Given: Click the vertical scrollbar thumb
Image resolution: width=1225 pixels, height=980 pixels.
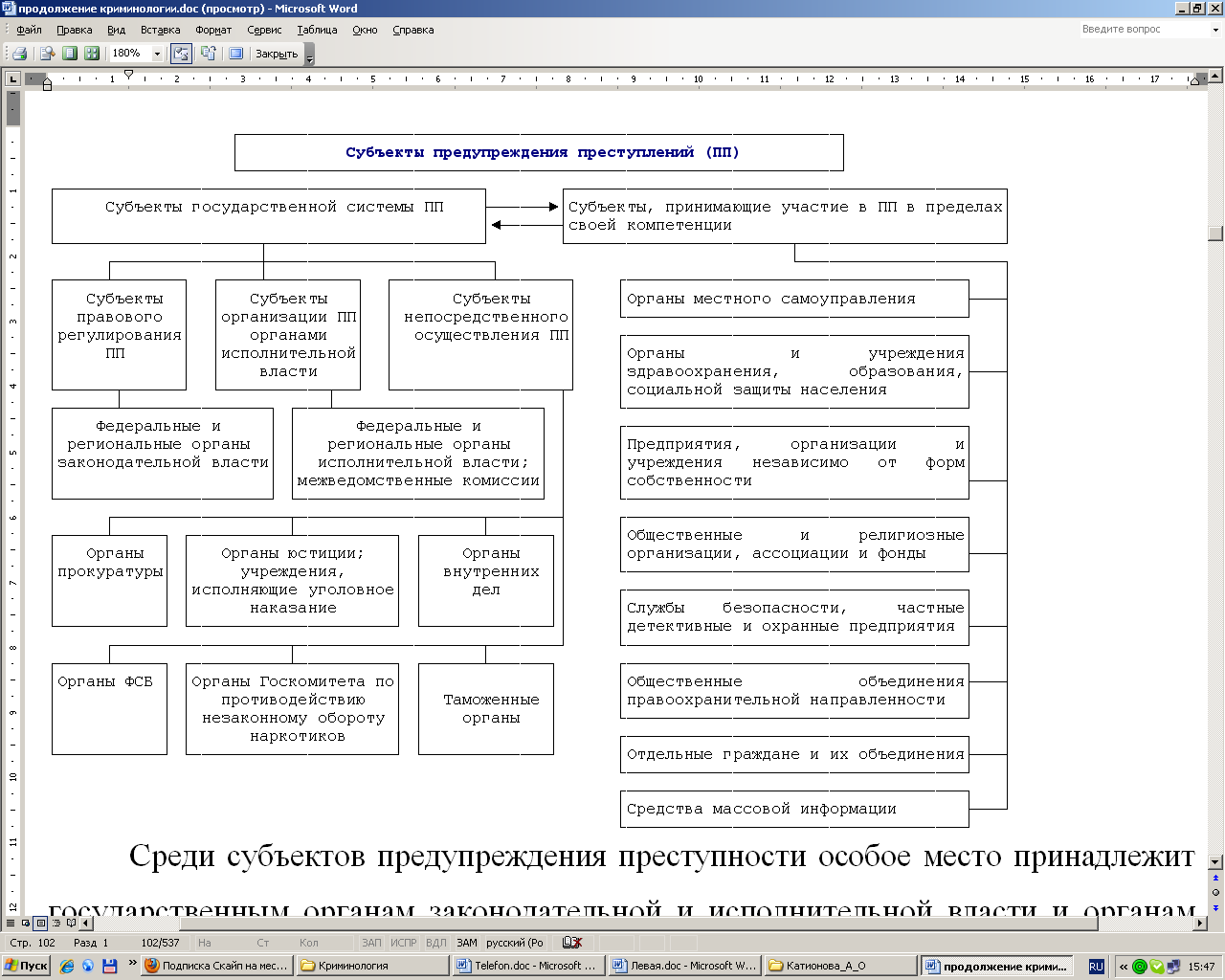Looking at the screenshot, I should tap(1215, 234).
